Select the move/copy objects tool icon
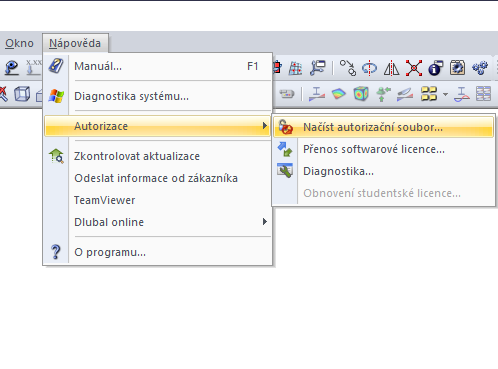 tap(347, 68)
